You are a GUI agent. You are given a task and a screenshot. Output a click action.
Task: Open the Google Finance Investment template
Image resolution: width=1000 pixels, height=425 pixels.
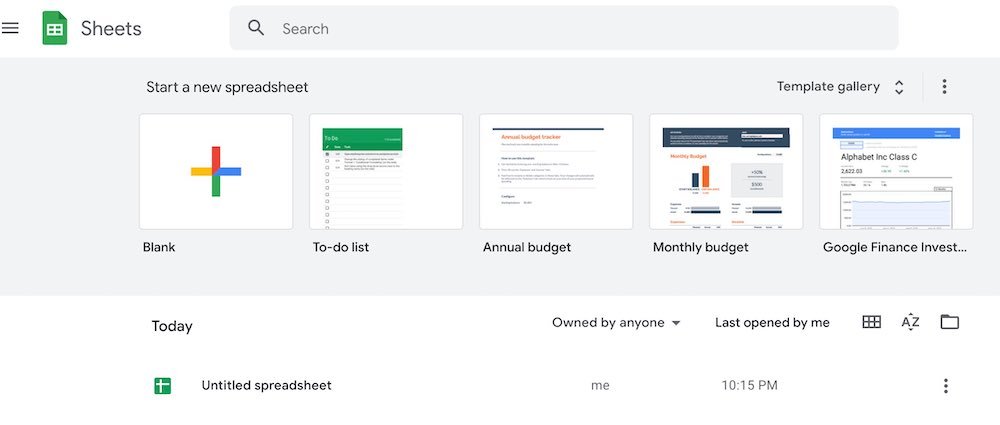[896, 172]
